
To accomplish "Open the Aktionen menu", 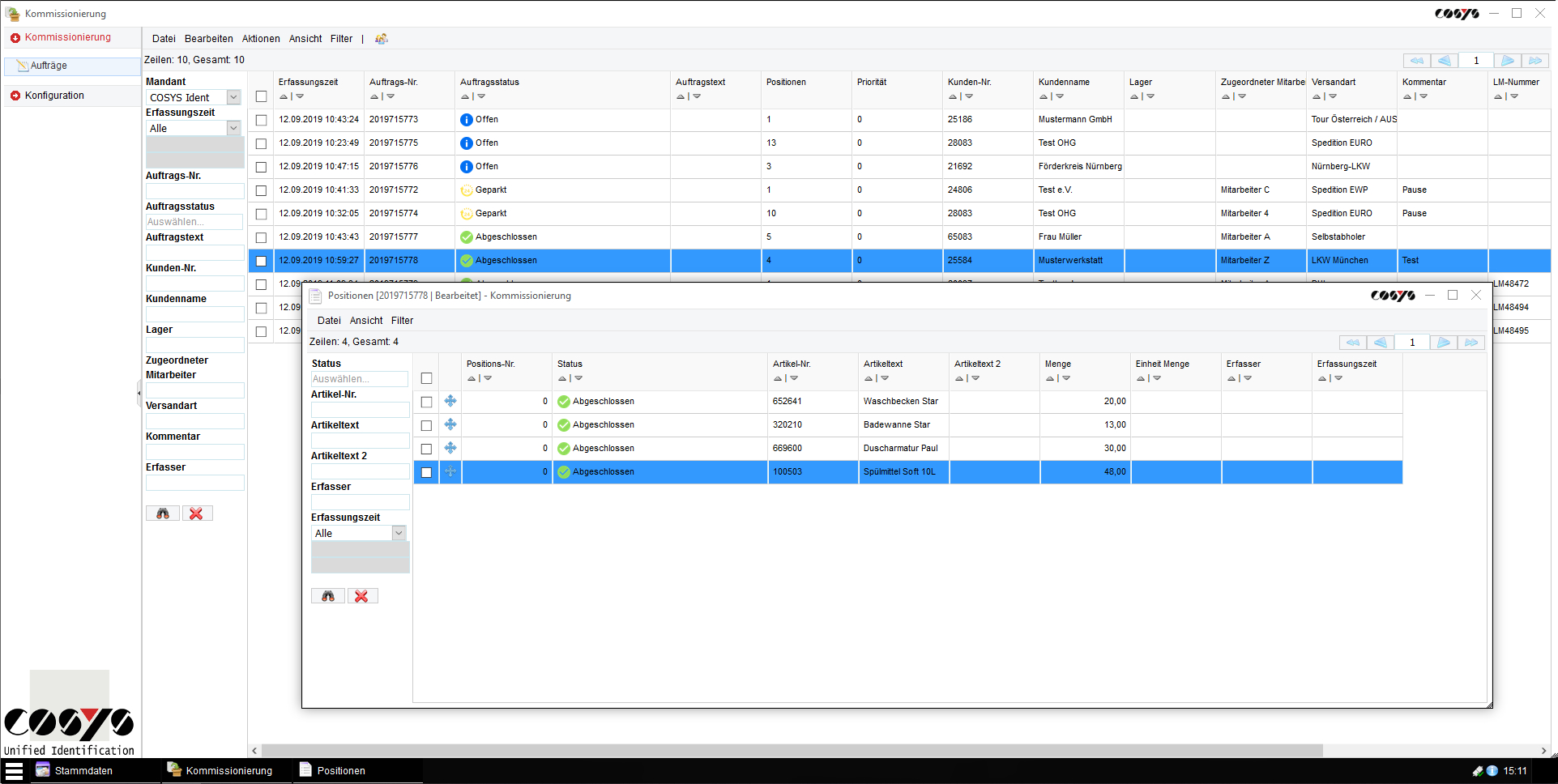I will coord(260,38).
